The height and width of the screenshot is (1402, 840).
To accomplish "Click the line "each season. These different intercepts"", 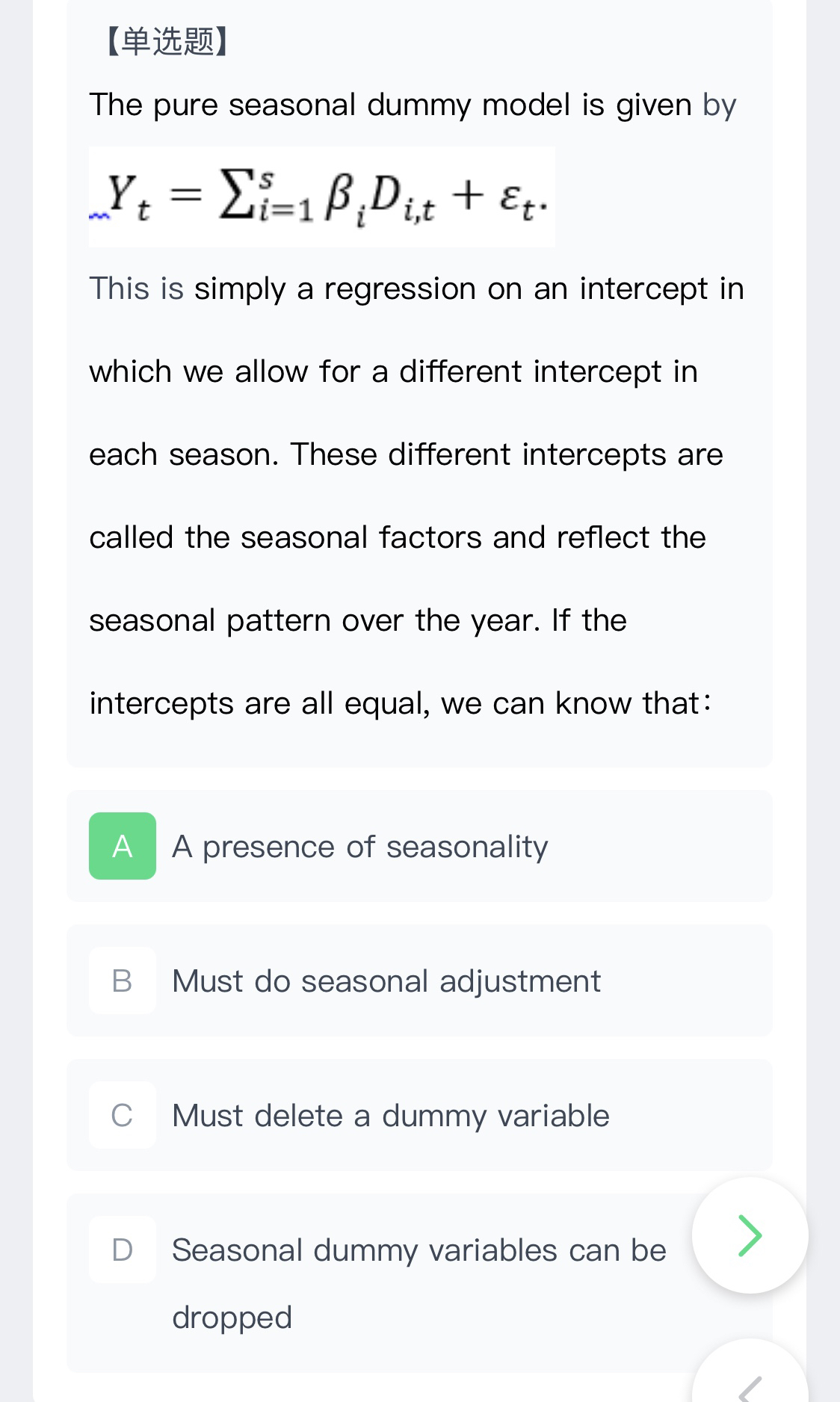I will click(x=406, y=454).
